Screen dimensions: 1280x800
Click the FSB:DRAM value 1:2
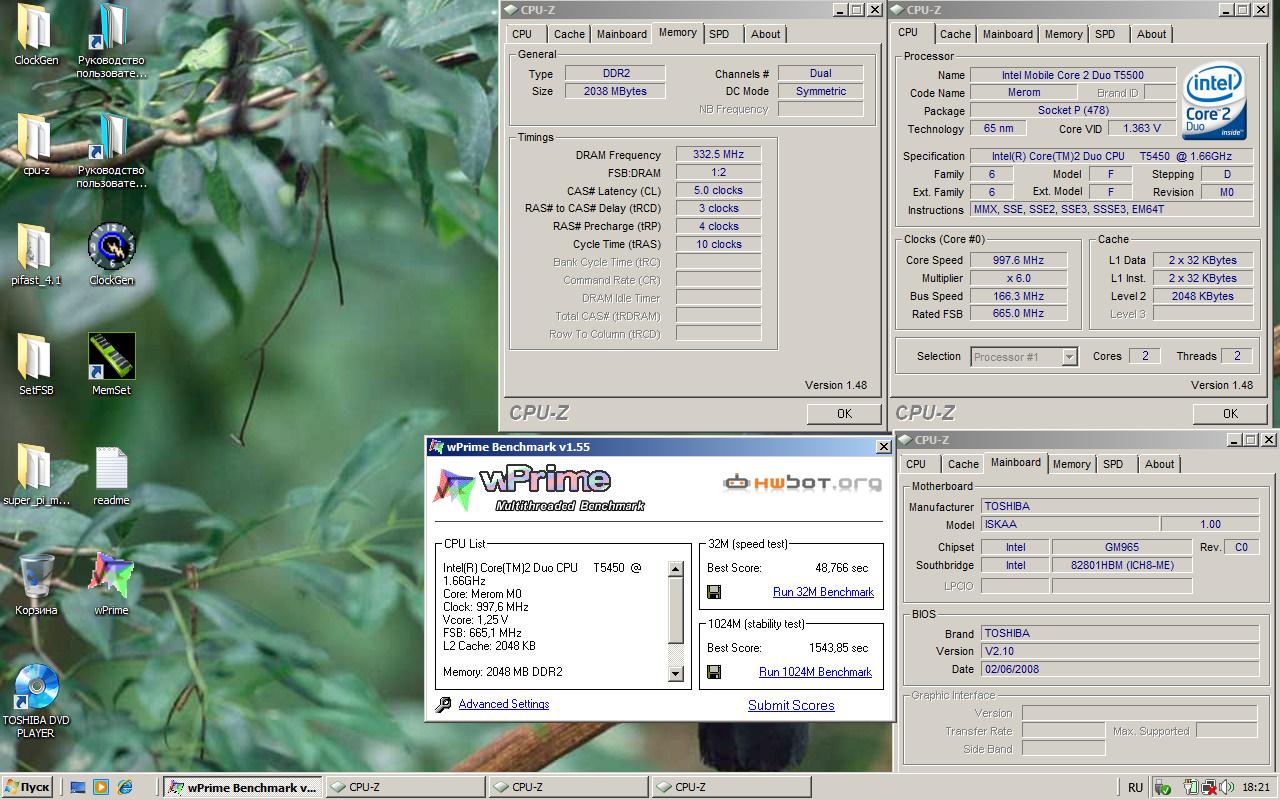718,172
